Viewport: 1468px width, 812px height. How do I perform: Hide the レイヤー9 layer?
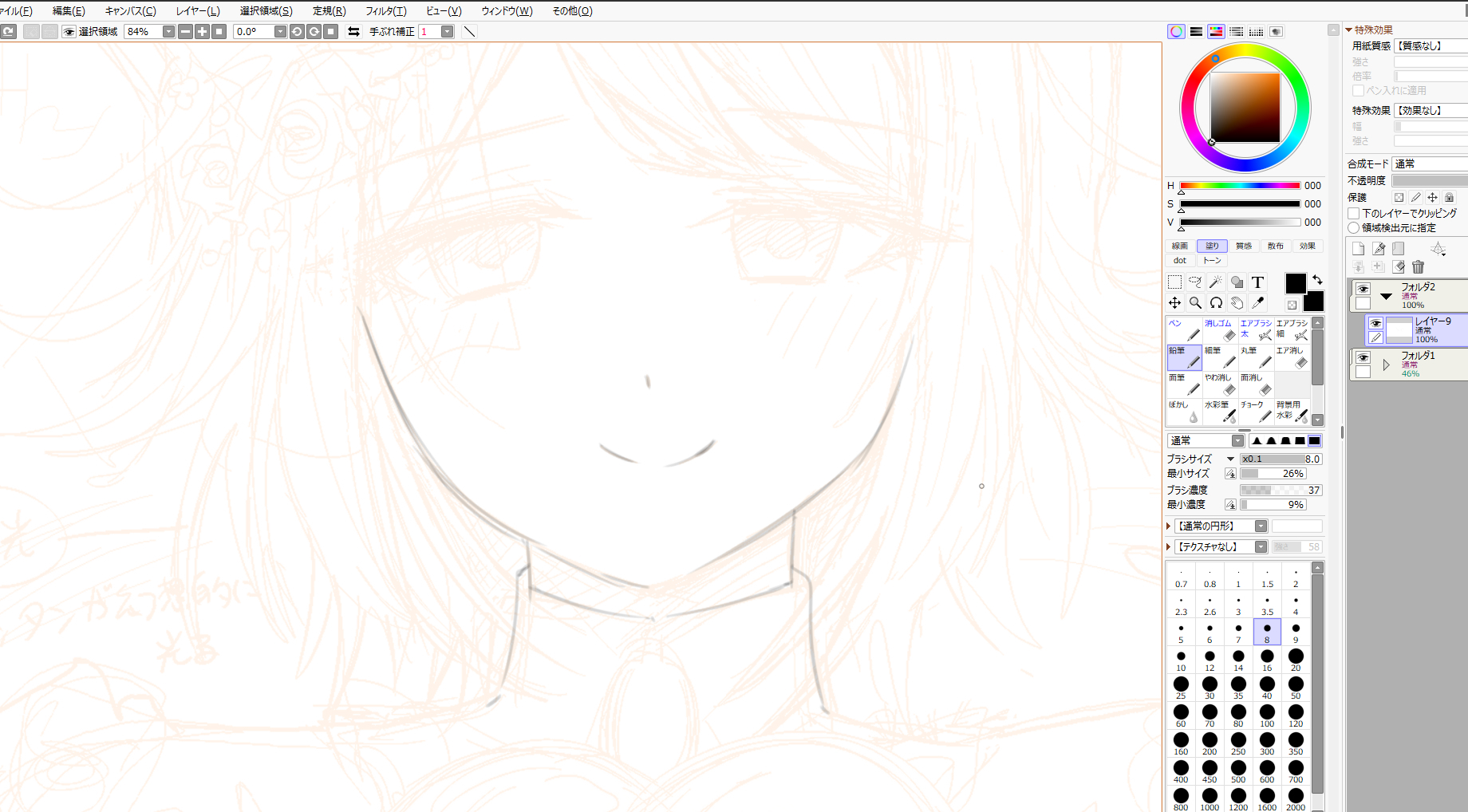[1375, 323]
